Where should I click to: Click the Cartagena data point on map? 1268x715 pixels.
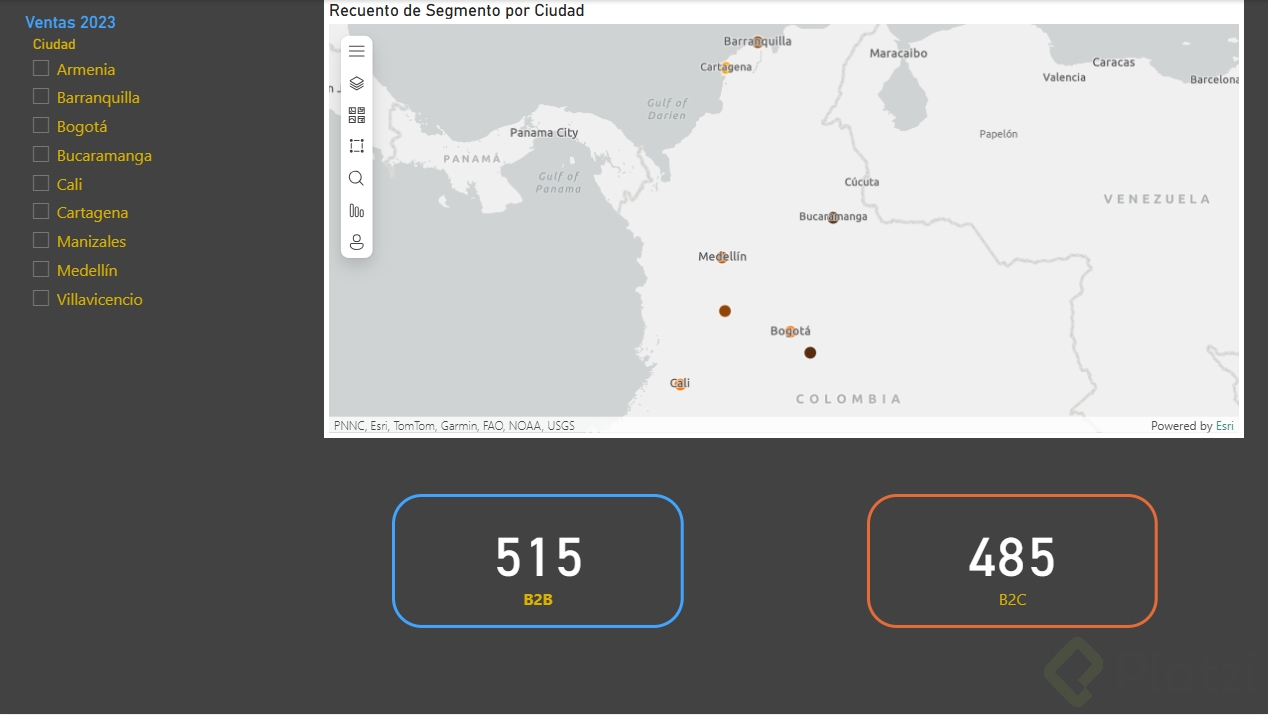(726, 68)
